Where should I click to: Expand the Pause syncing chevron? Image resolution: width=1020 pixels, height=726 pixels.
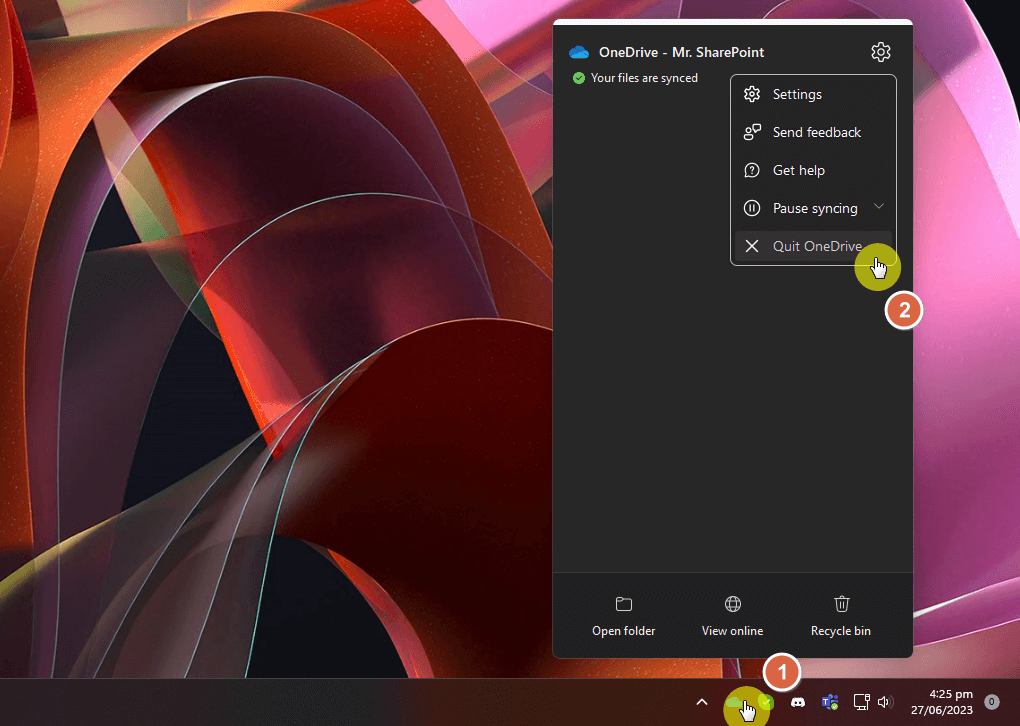tap(879, 206)
